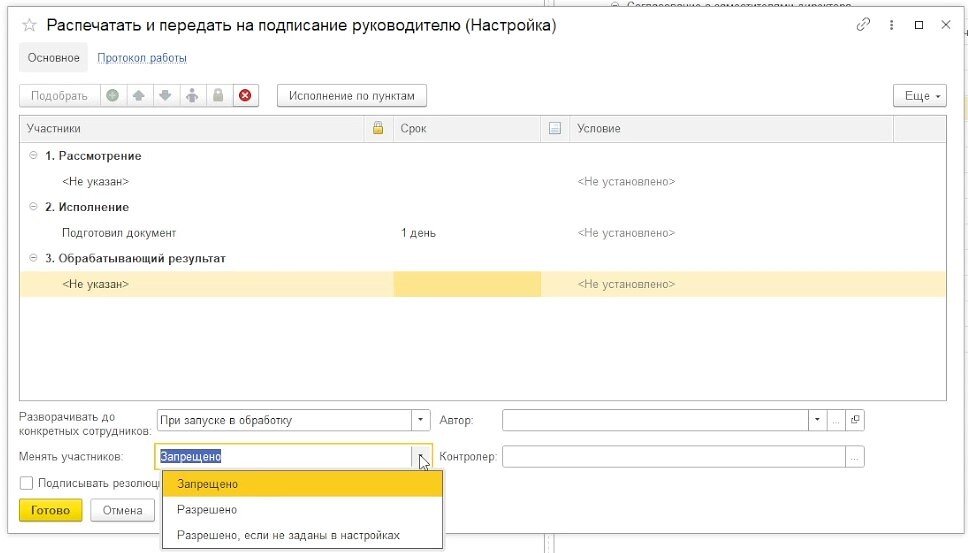Viewport: 968px width, 553px height.
Task: Maximize the settings dialog window
Action: [x=919, y=25]
